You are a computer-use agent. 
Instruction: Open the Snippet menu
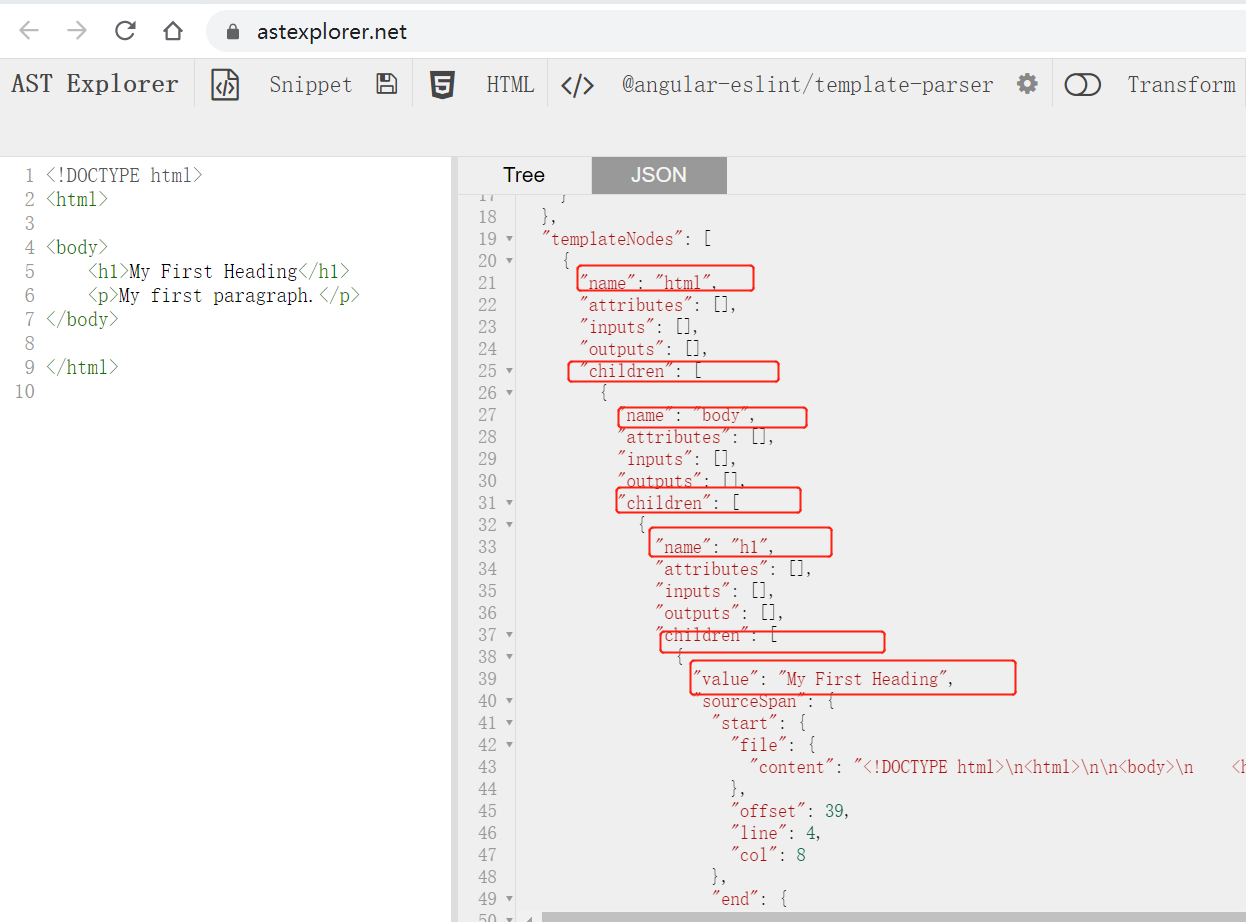310,85
